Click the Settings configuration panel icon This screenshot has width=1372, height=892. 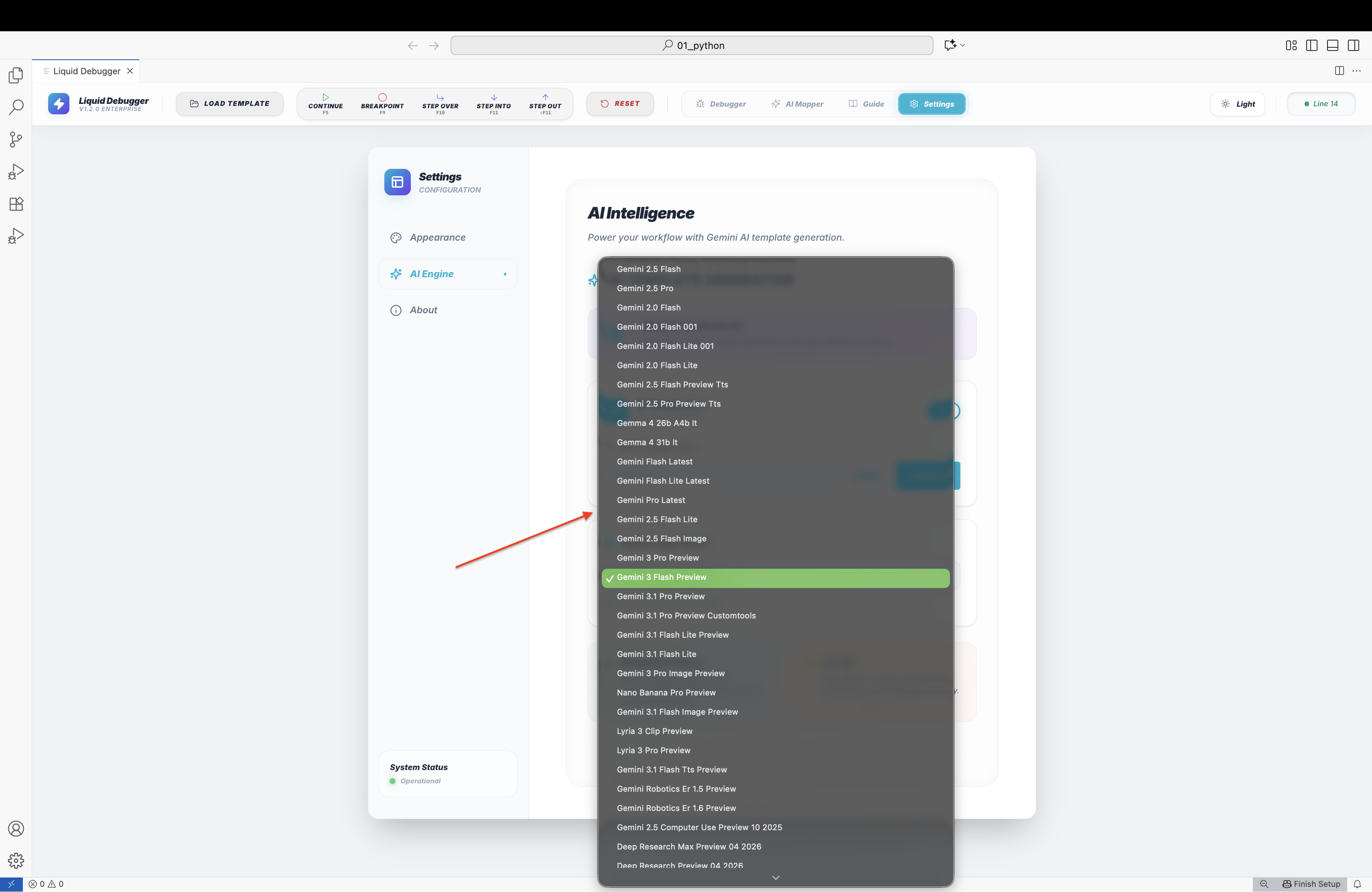pyautogui.click(x=398, y=182)
